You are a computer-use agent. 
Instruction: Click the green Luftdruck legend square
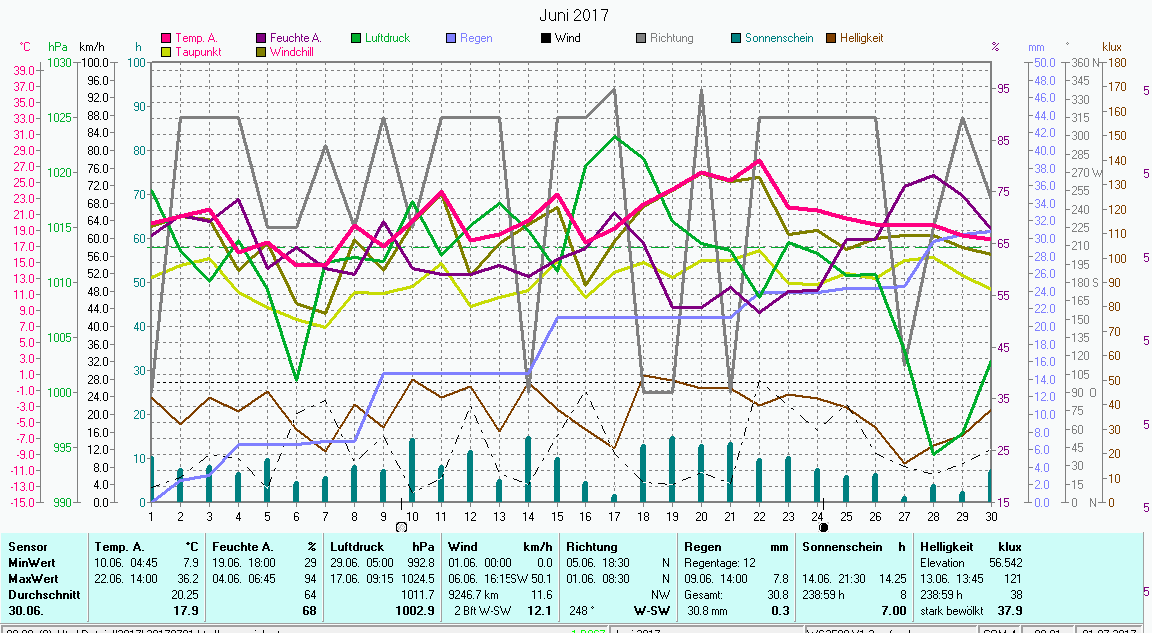tap(356, 39)
